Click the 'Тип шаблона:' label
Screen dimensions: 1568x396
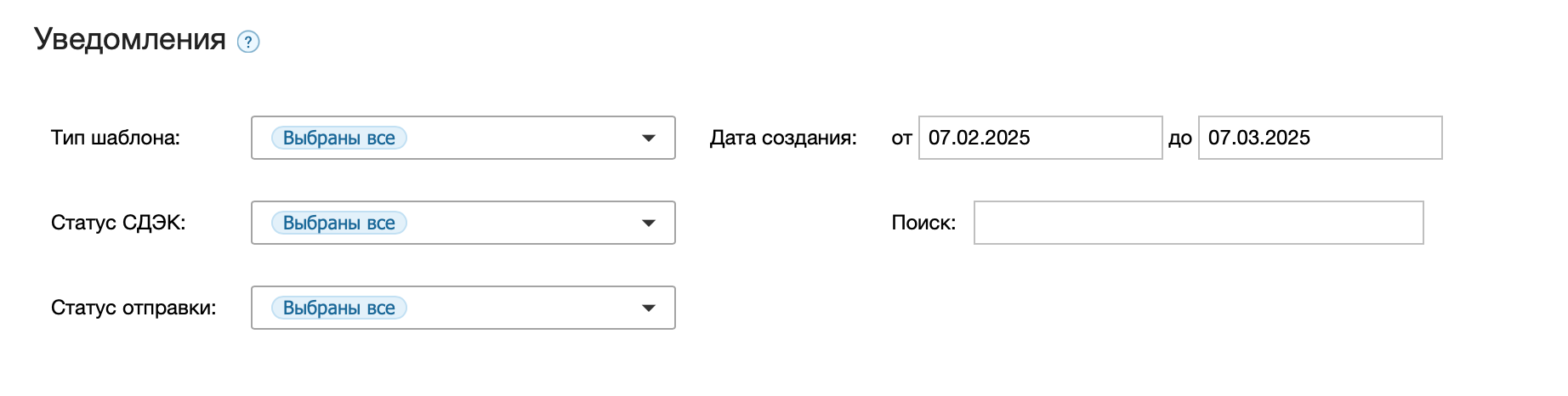pos(116,138)
